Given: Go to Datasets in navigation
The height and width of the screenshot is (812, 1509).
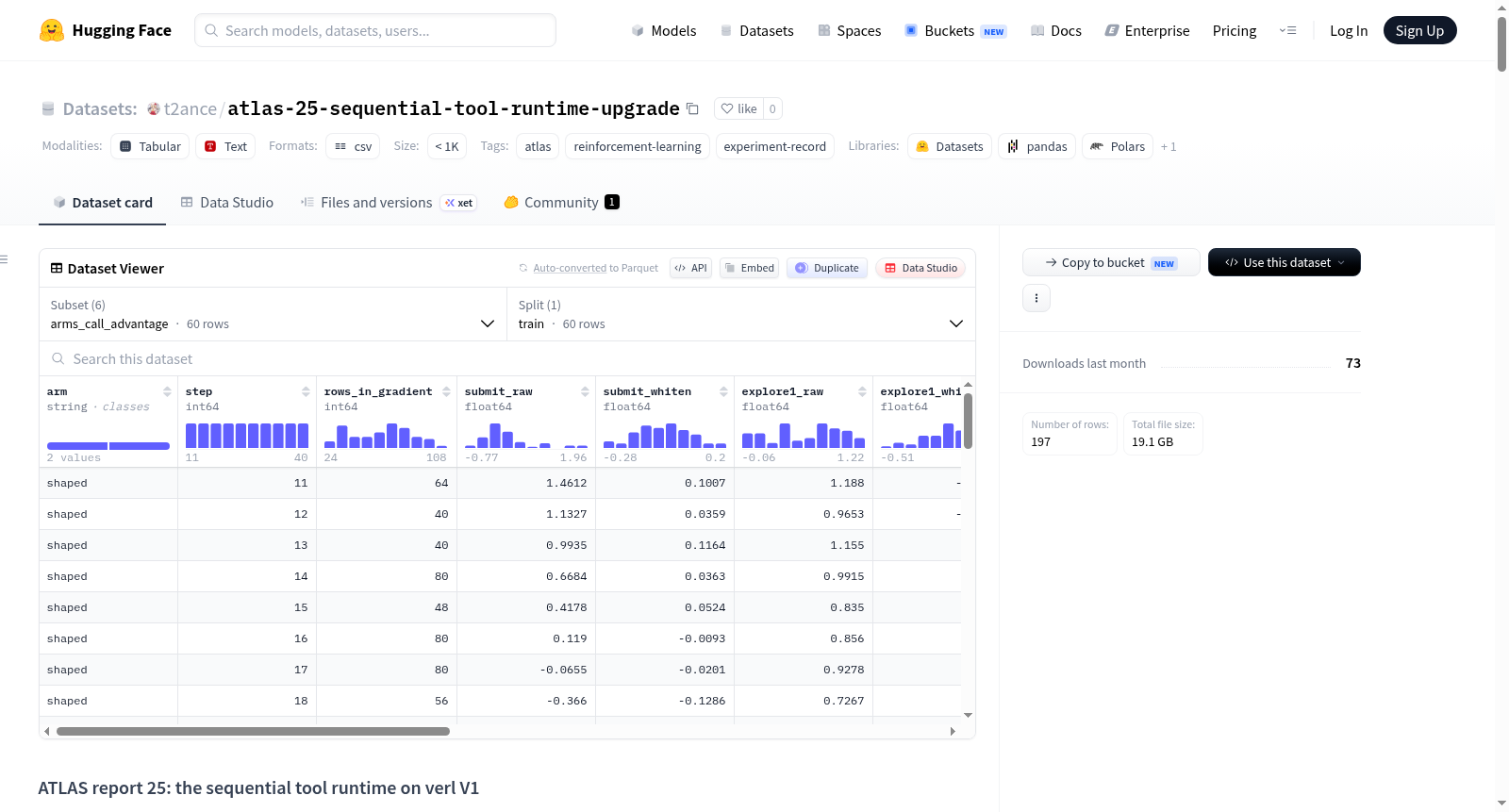Looking at the screenshot, I should (x=756, y=30).
